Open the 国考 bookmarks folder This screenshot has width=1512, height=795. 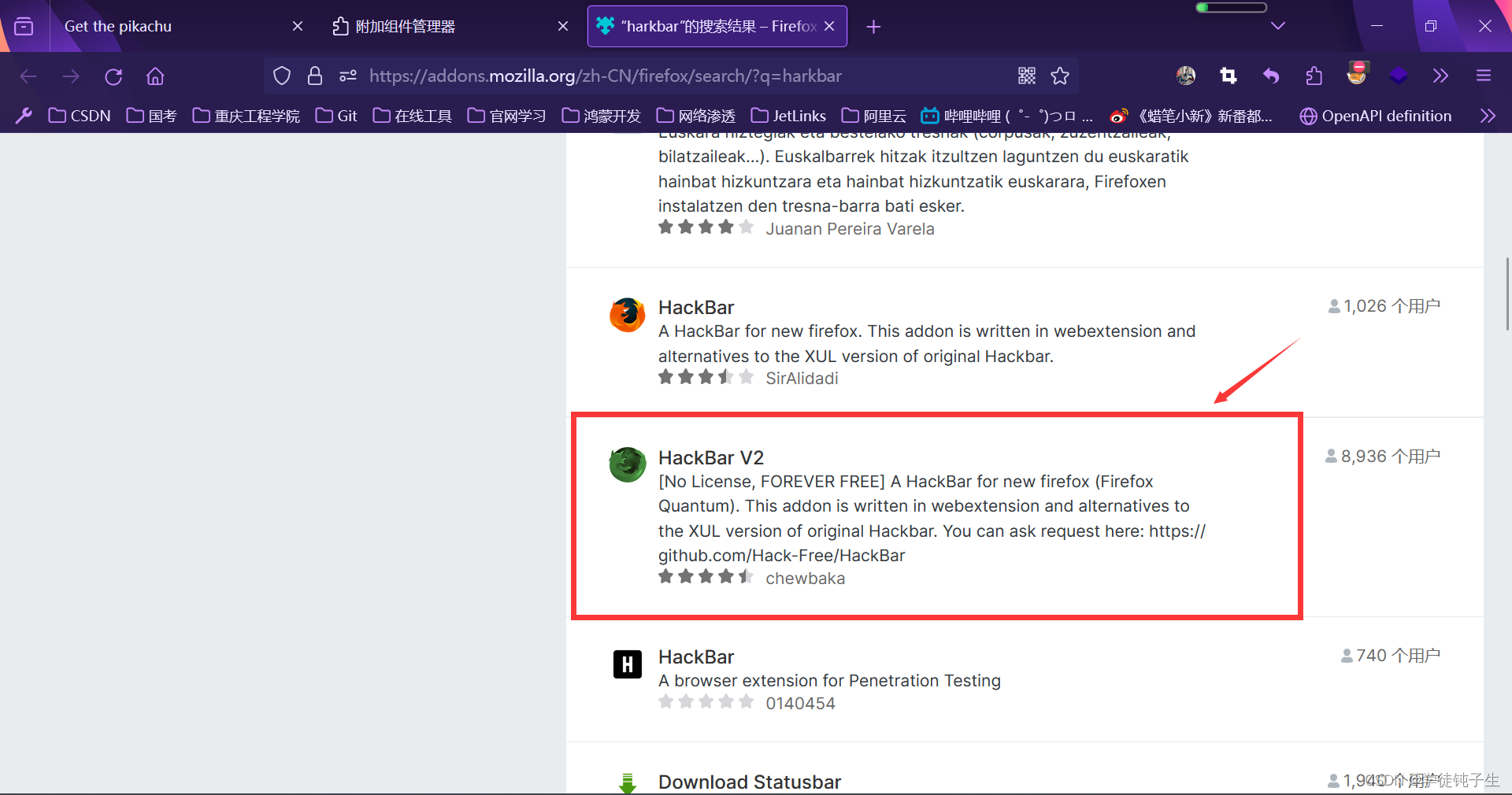tap(151, 116)
